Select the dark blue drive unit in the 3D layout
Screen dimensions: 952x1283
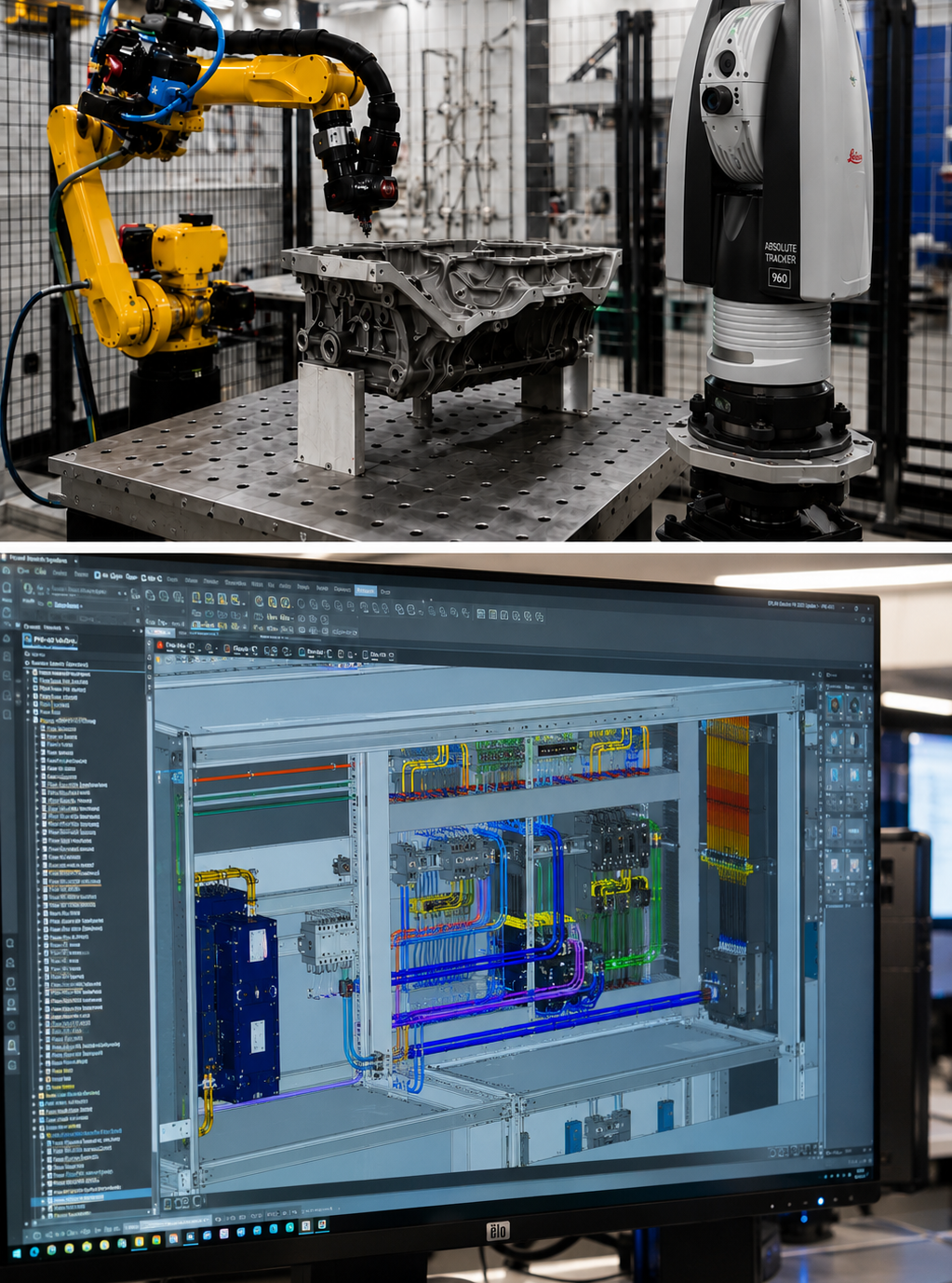pyautogui.click(x=235, y=994)
